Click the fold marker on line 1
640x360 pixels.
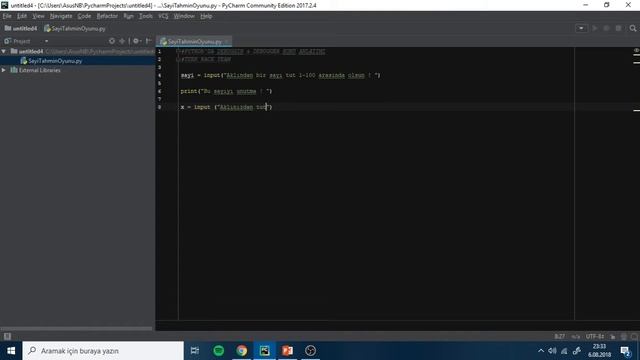[x=178, y=51]
